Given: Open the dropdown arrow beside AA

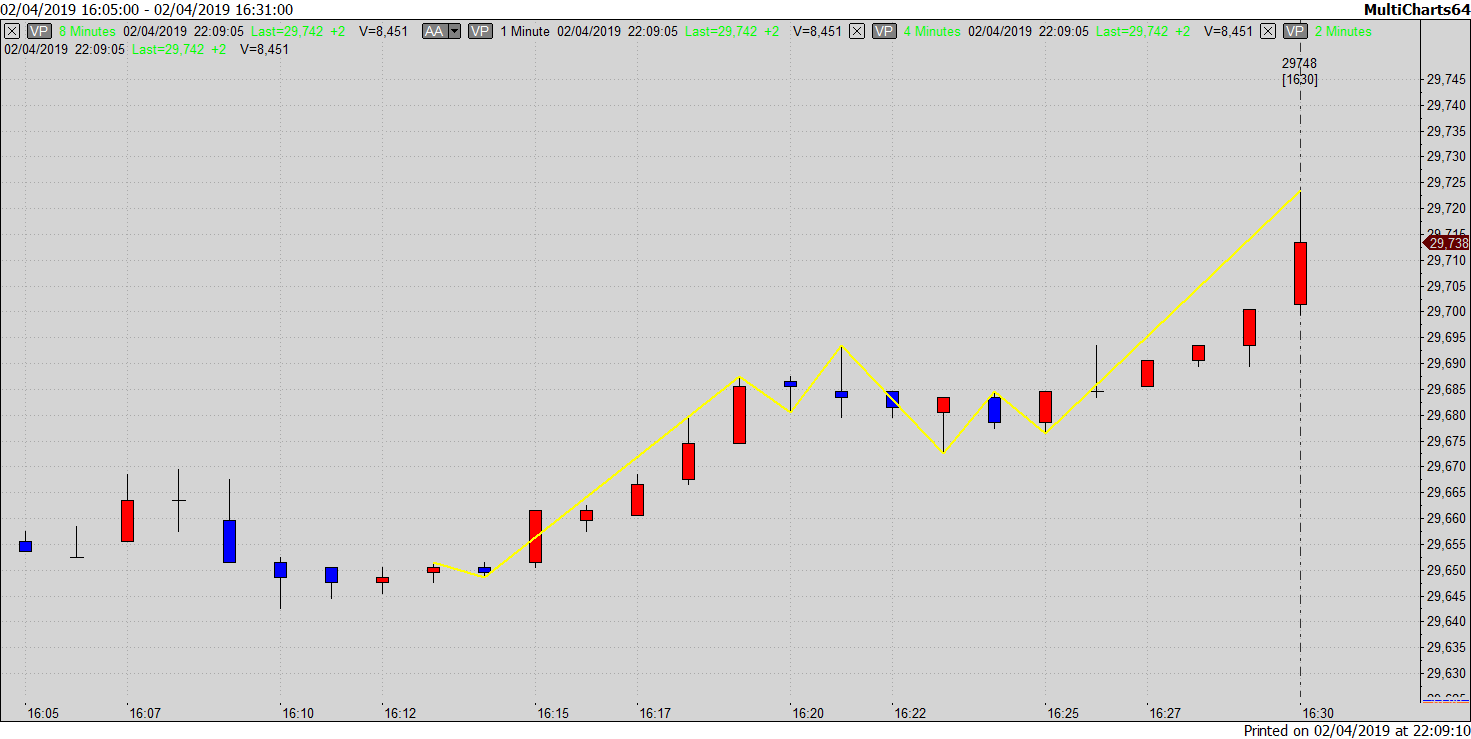Looking at the screenshot, I should (x=455, y=31).
